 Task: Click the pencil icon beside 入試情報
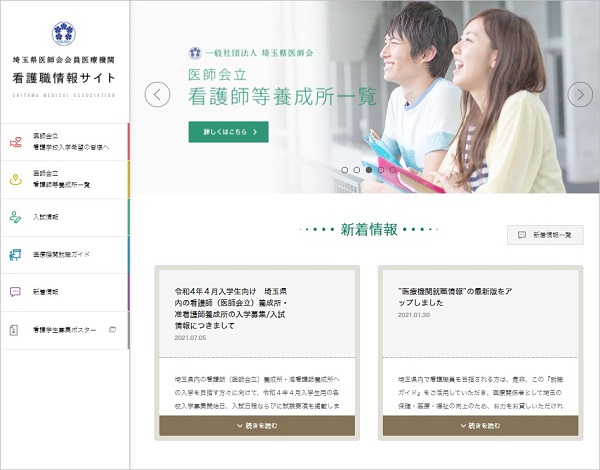[x=14, y=216]
